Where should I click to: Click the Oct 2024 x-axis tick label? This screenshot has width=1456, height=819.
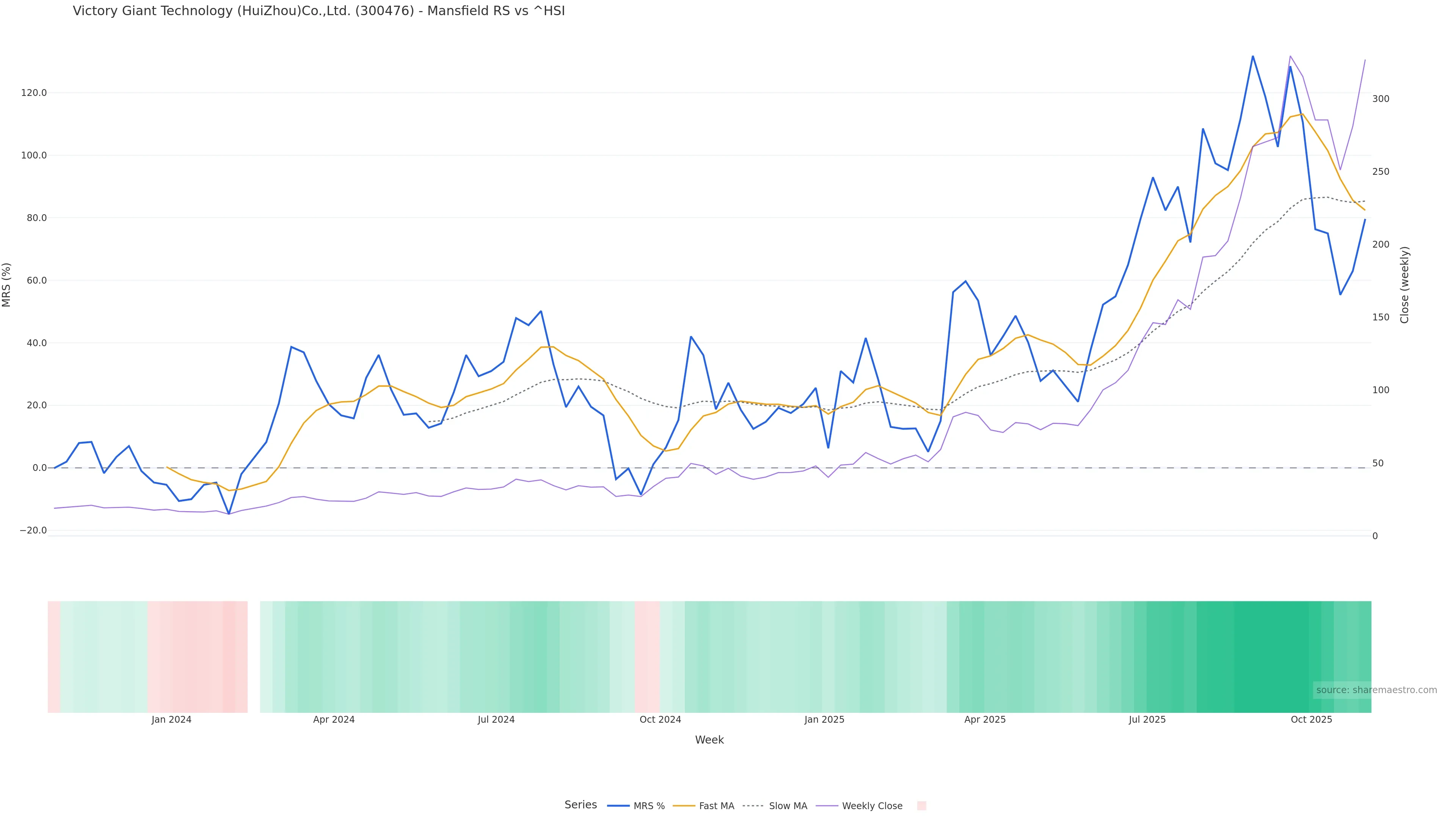[660, 720]
